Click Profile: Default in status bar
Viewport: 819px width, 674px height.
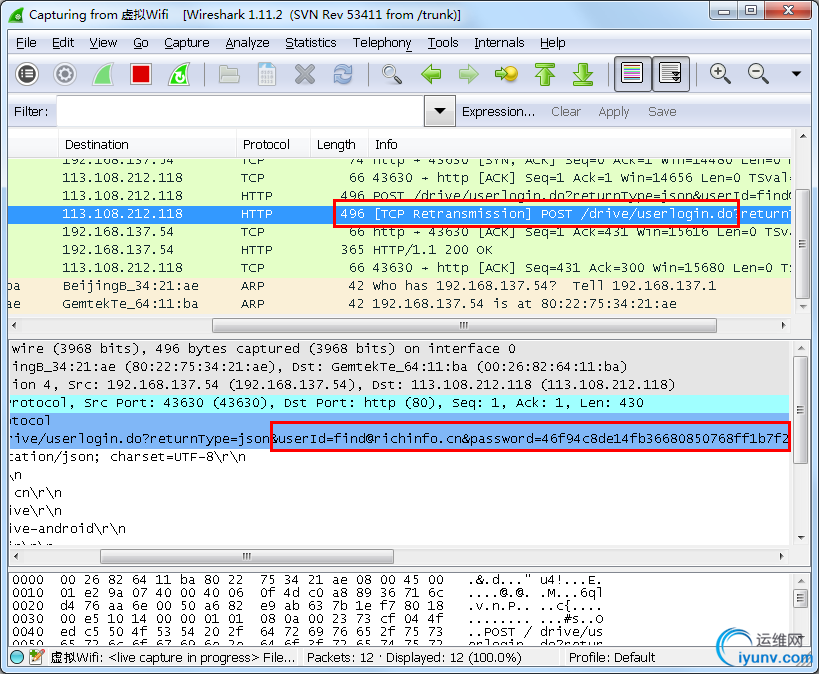coord(612,657)
